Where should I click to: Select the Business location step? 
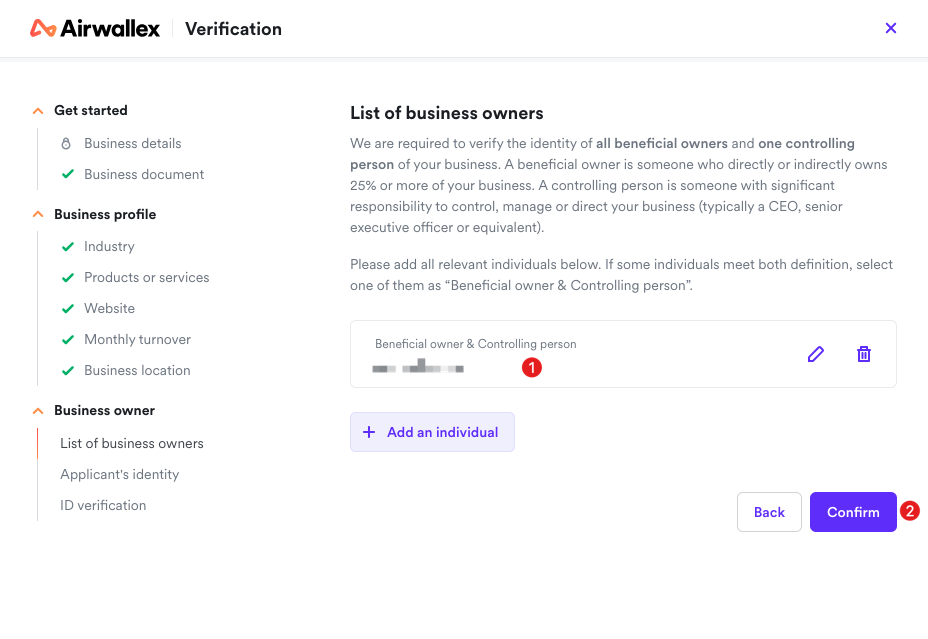pos(137,370)
